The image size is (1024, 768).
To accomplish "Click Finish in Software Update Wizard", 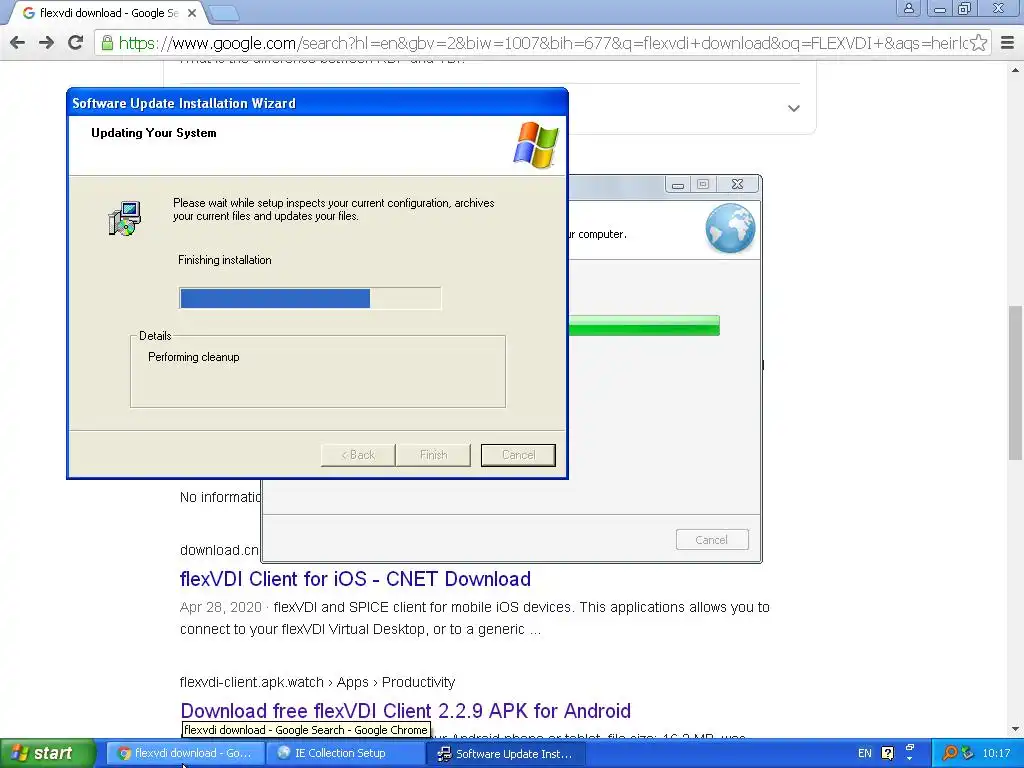I will (x=433, y=455).
